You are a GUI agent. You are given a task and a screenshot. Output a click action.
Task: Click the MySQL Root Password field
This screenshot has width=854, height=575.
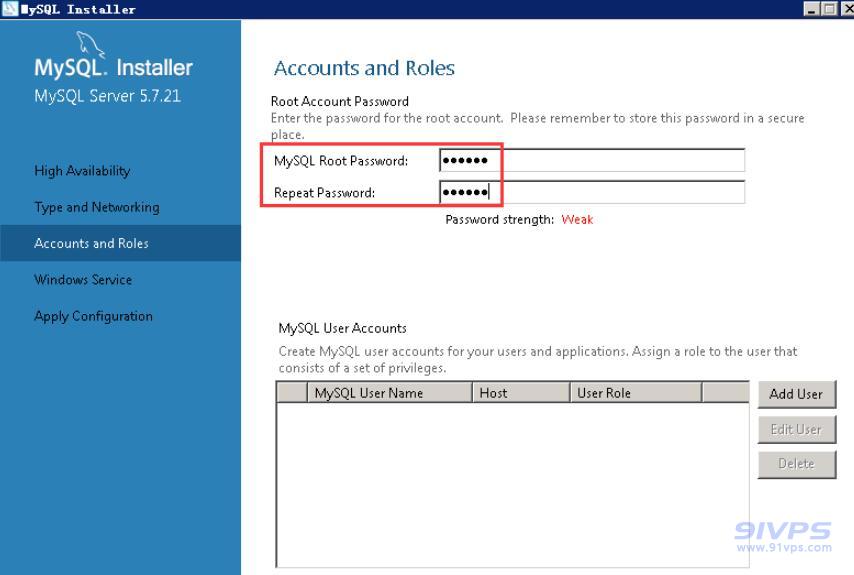592,161
